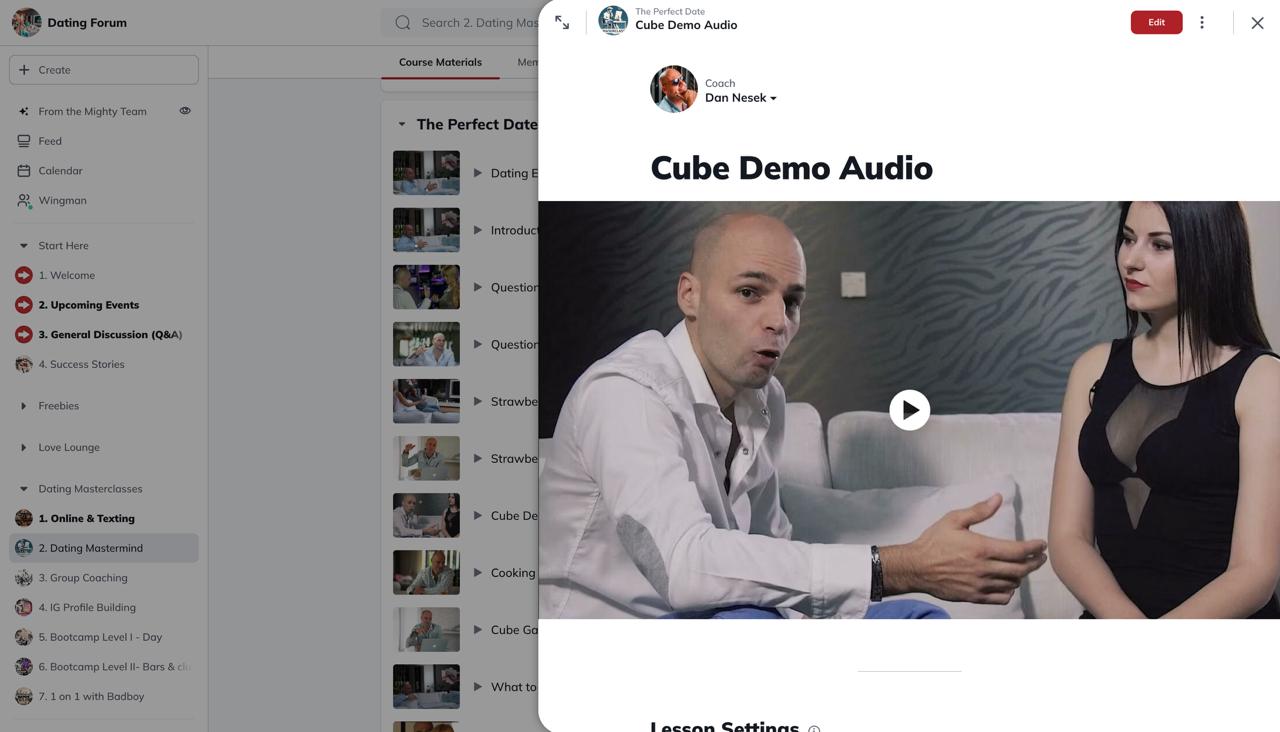
Task: Click the Bootcamp Level I space icon
Action: point(24,637)
